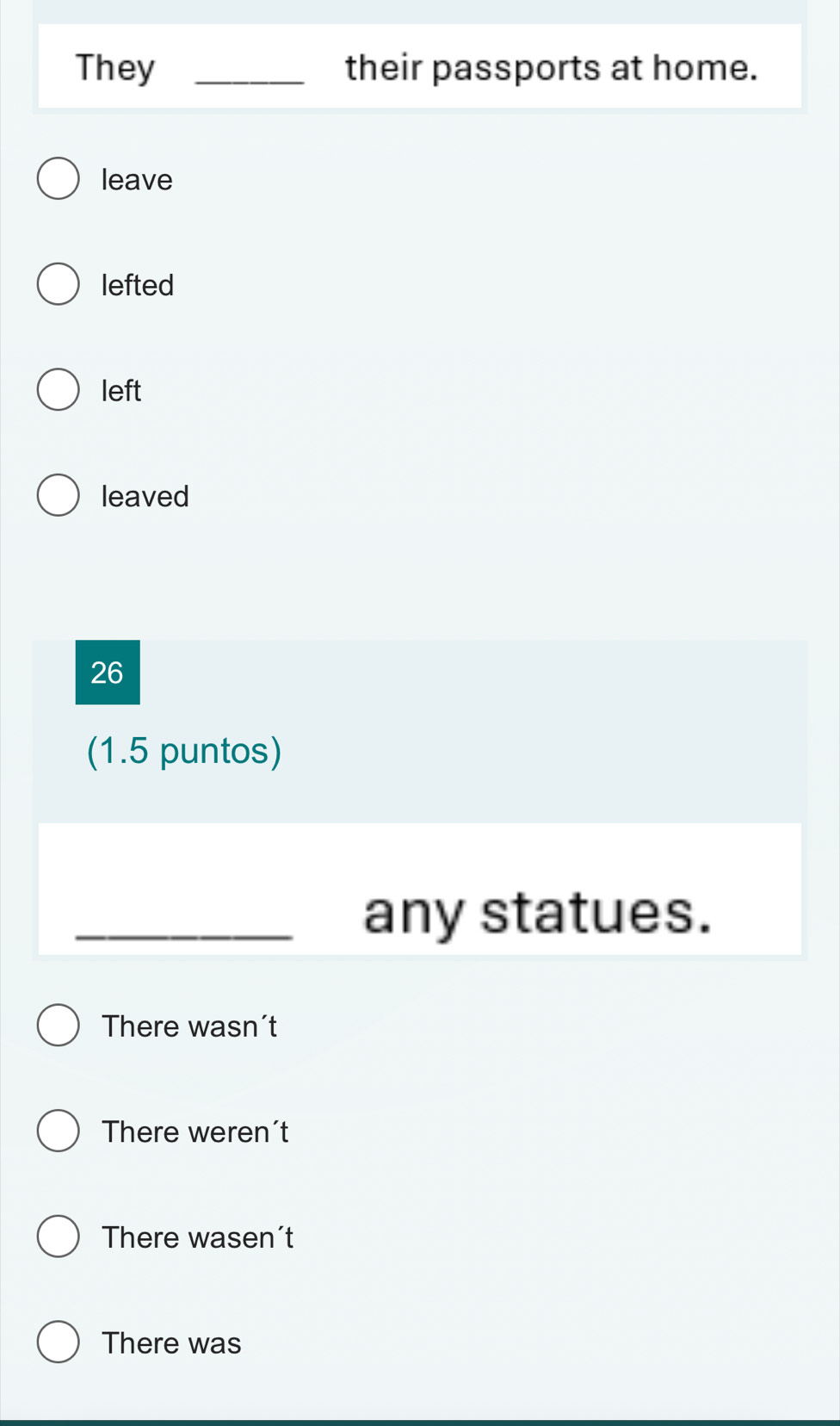Click the 'There was' label text
This screenshot has height=1426, width=840.
(x=171, y=1342)
